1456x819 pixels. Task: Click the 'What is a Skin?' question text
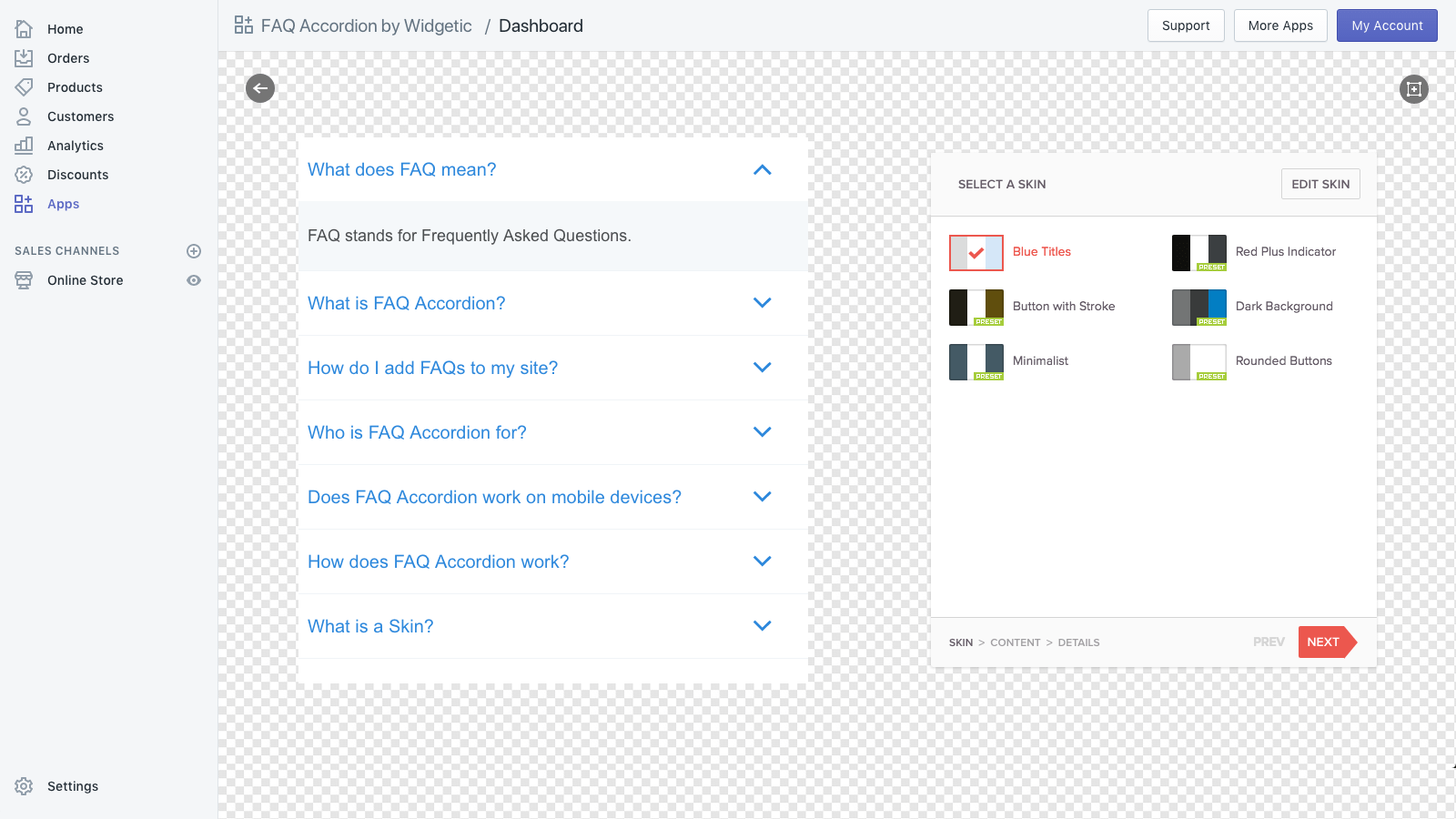[x=370, y=626]
